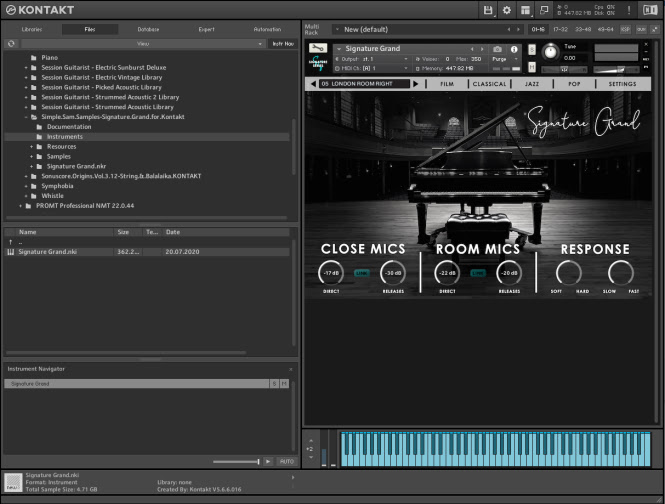Screen dimensions: 665x504
Task: Open the FILM preset tab
Action: [447, 84]
